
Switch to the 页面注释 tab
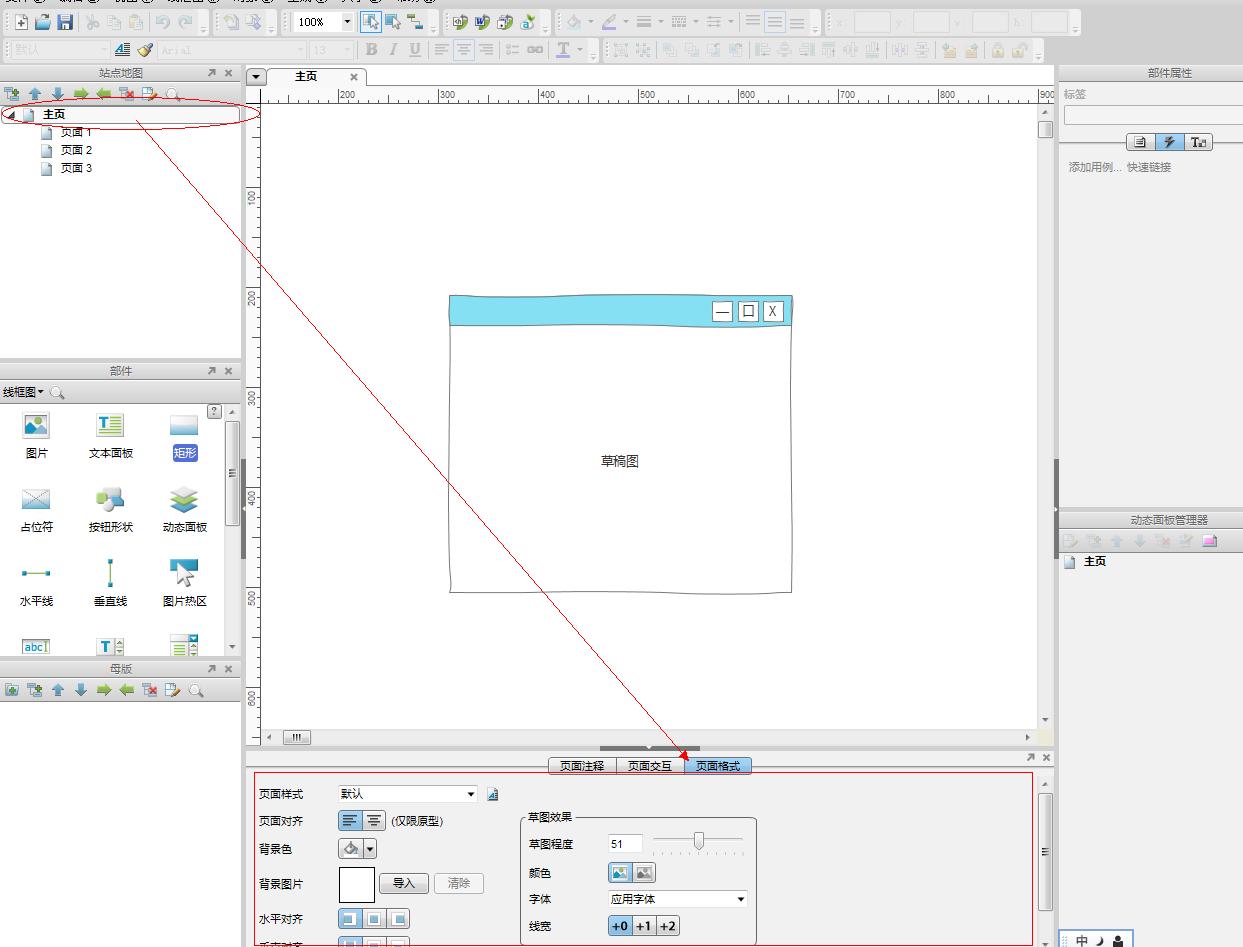tap(582, 766)
